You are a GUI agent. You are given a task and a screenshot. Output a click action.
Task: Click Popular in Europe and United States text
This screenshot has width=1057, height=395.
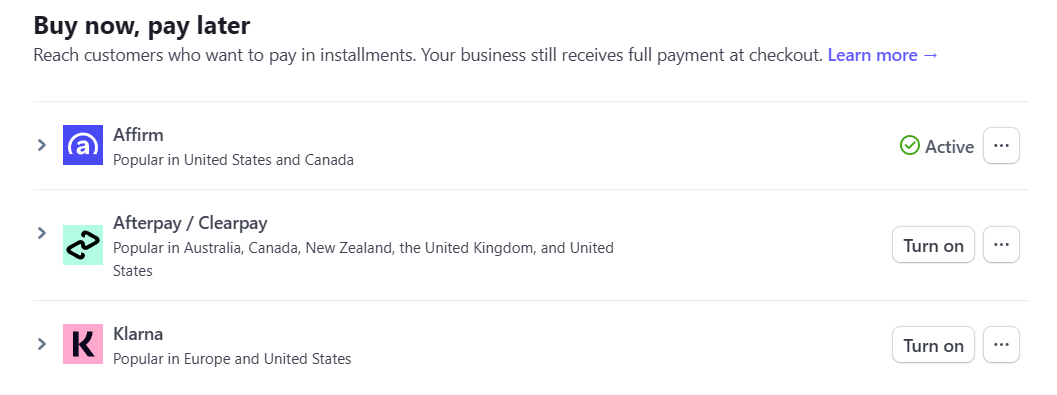click(x=232, y=359)
